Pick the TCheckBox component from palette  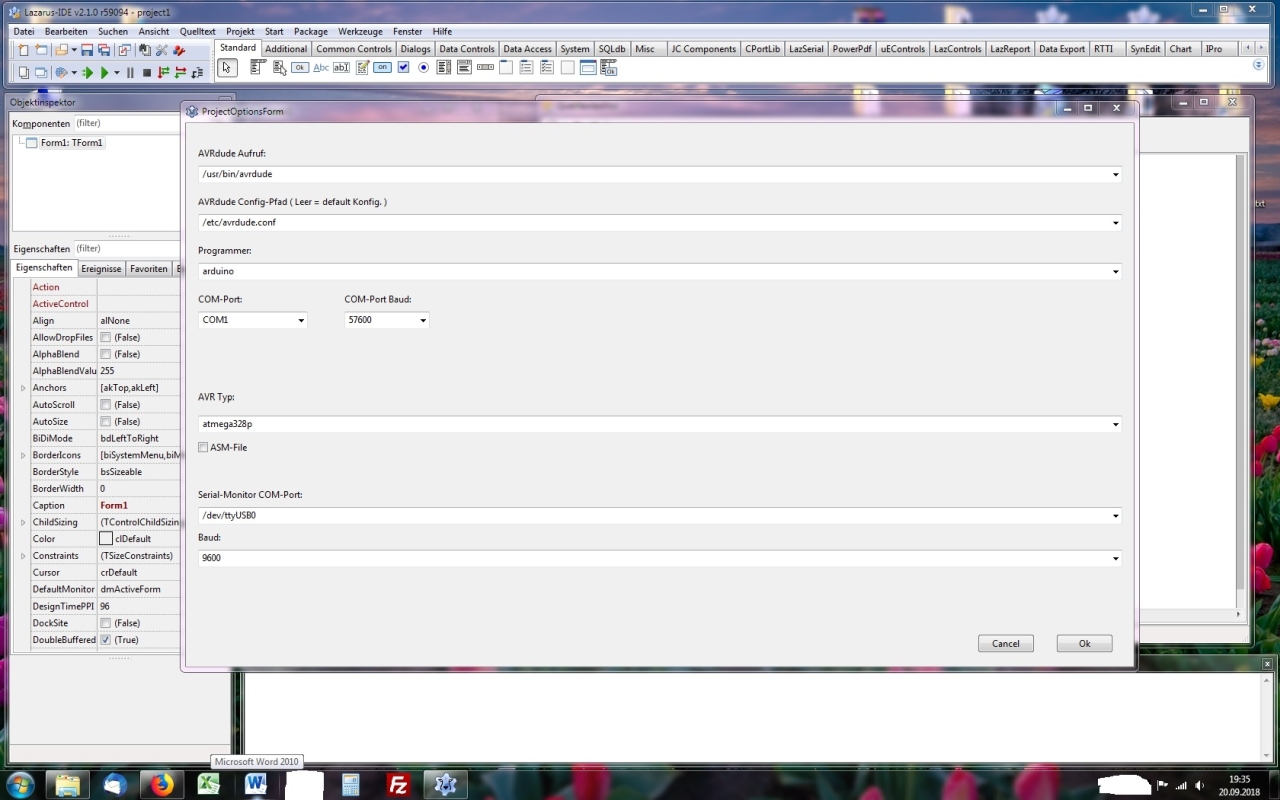coord(404,68)
